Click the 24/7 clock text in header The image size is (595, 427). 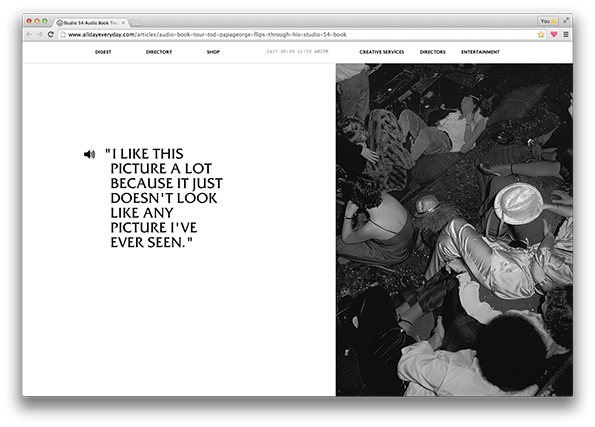click(298, 52)
